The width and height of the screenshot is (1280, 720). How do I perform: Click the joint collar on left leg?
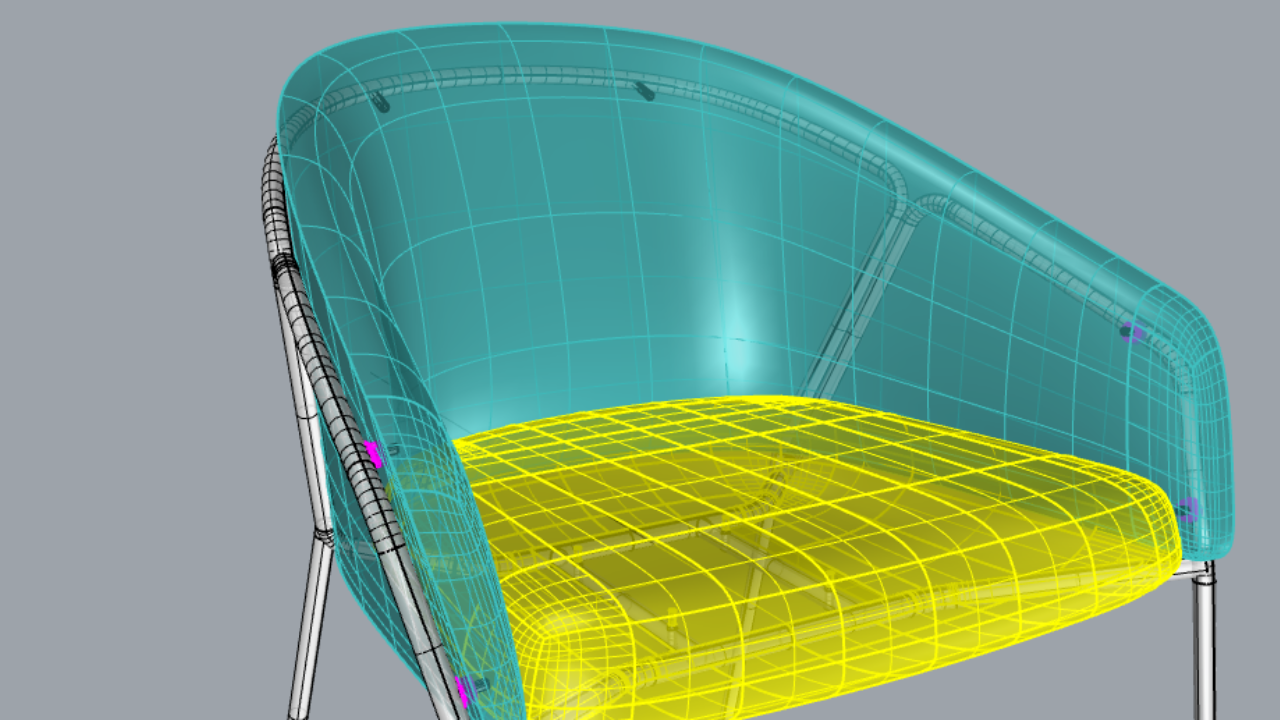(324, 535)
